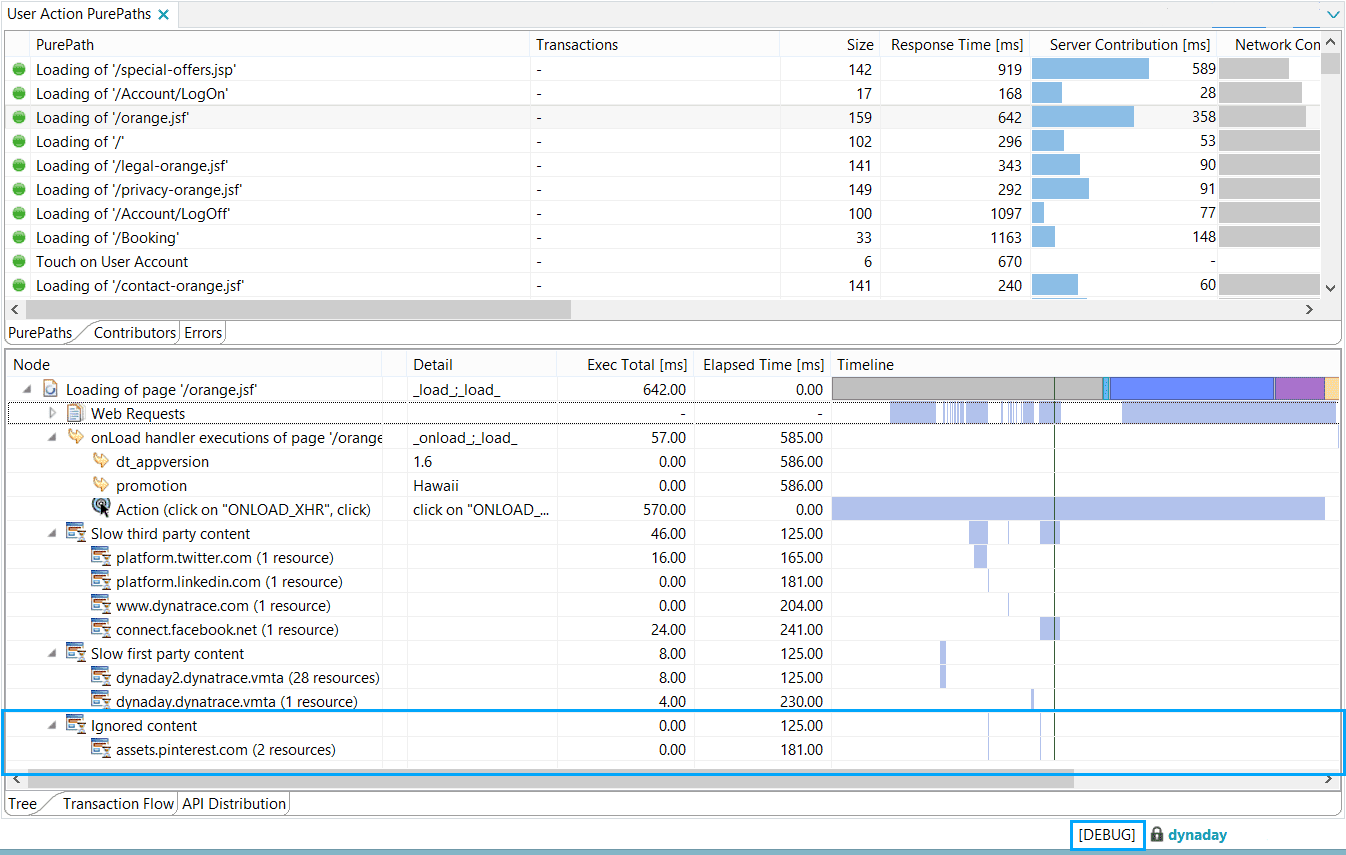Viewport: 1346px width, 855px height.
Task: Click green status icon of '/Booking' row
Action: pos(18,238)
